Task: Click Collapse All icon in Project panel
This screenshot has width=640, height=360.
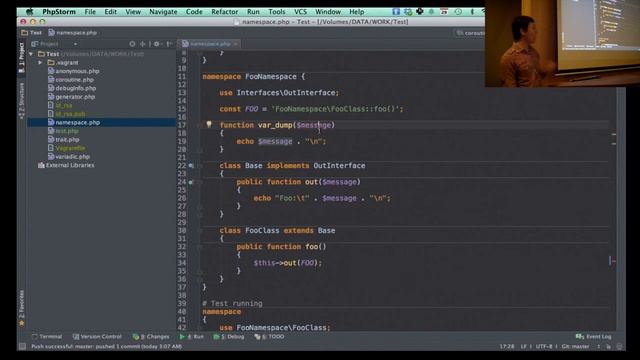Action: (142, 44)
